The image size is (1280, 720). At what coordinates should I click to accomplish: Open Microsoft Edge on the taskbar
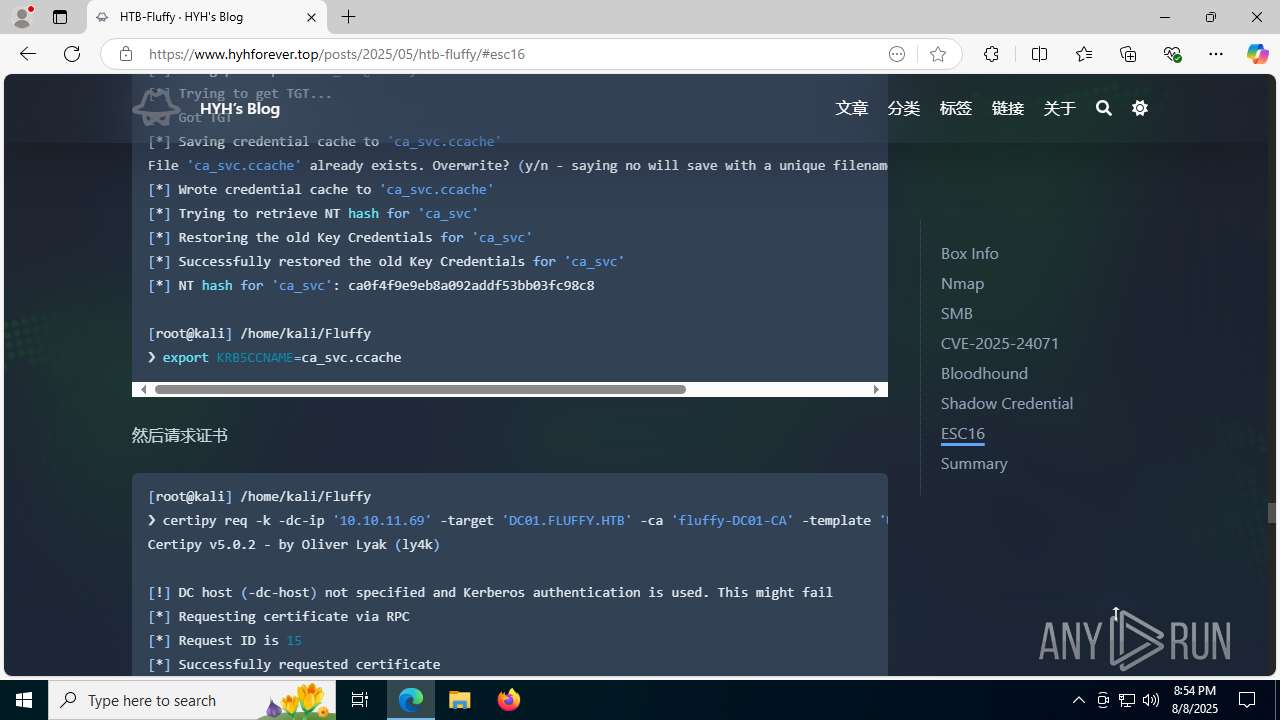[x=411, y=700]
